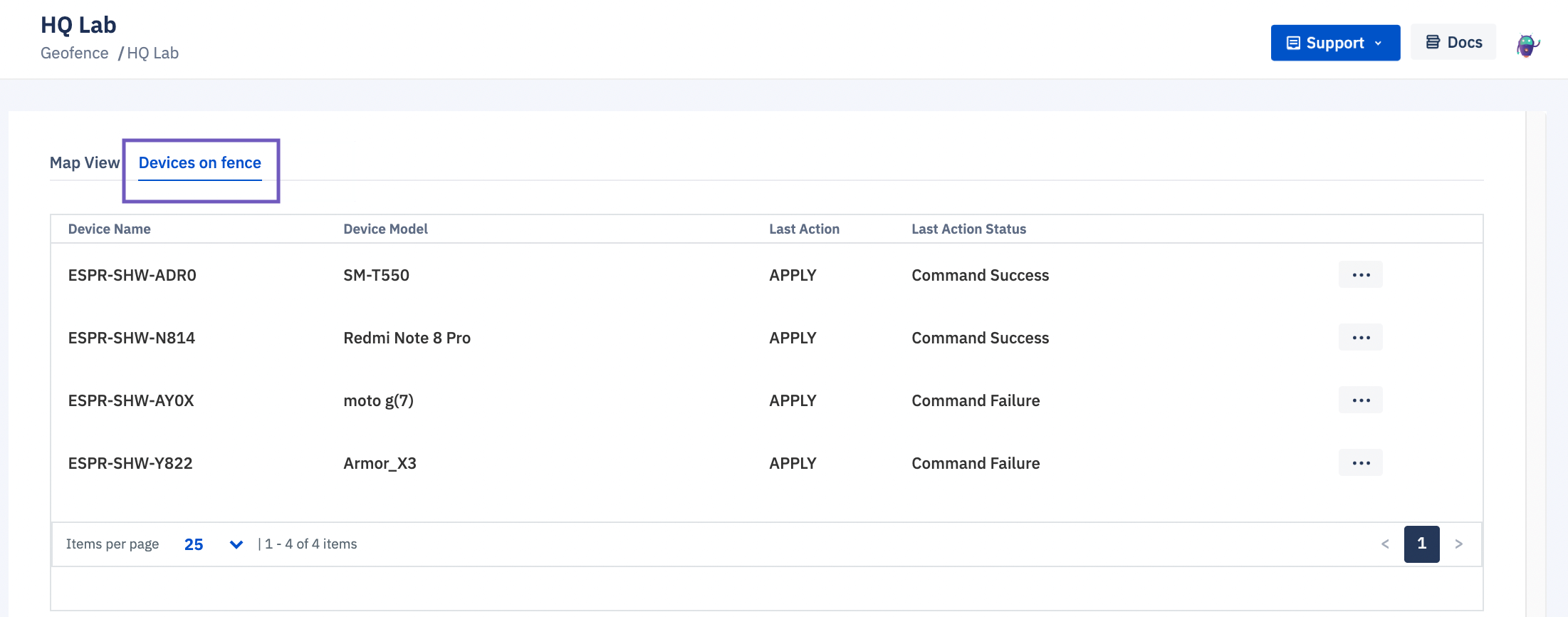Viewport: 1568px width, 617px height.
Task: Click HQ Lab breadcrumb item
Action: (x=152, y=53)
